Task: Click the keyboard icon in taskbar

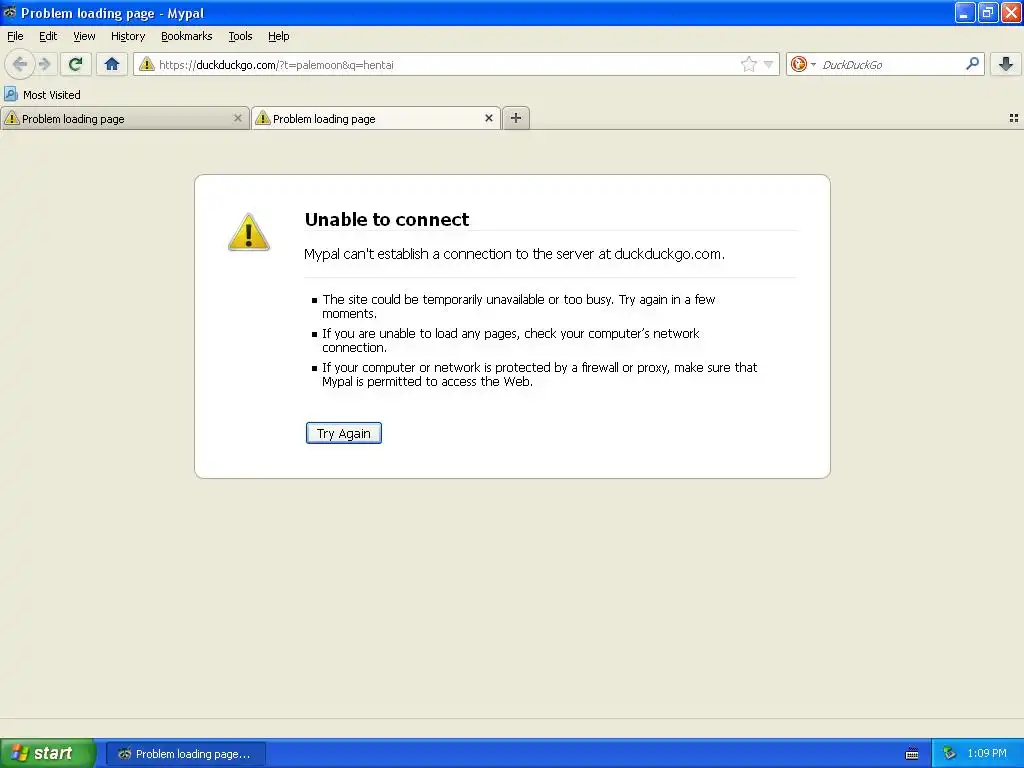Action: pyautogui.click(x=912, y=754)
